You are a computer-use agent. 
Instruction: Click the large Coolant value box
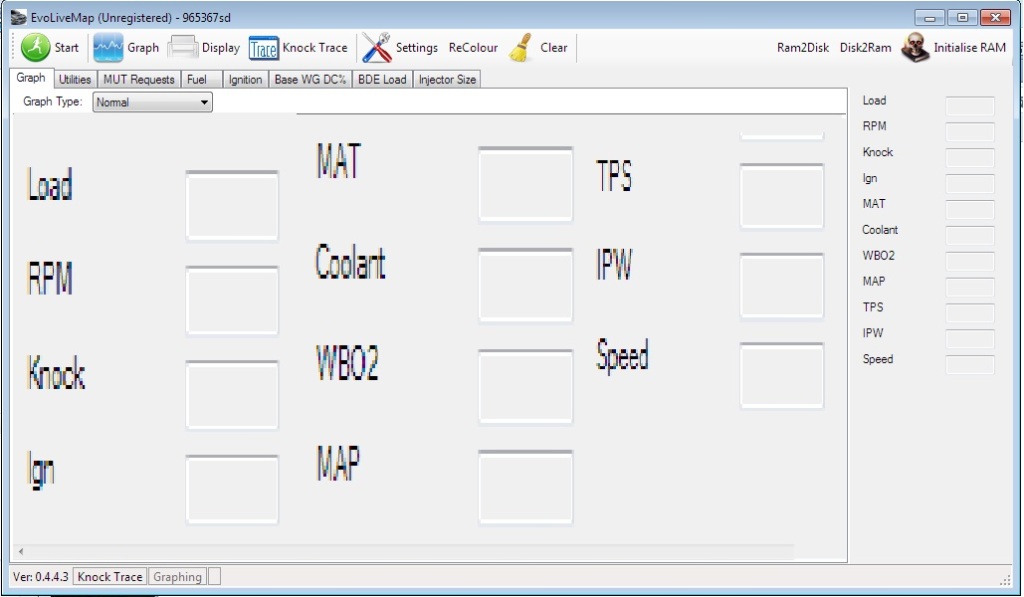(x=525, y=285)
